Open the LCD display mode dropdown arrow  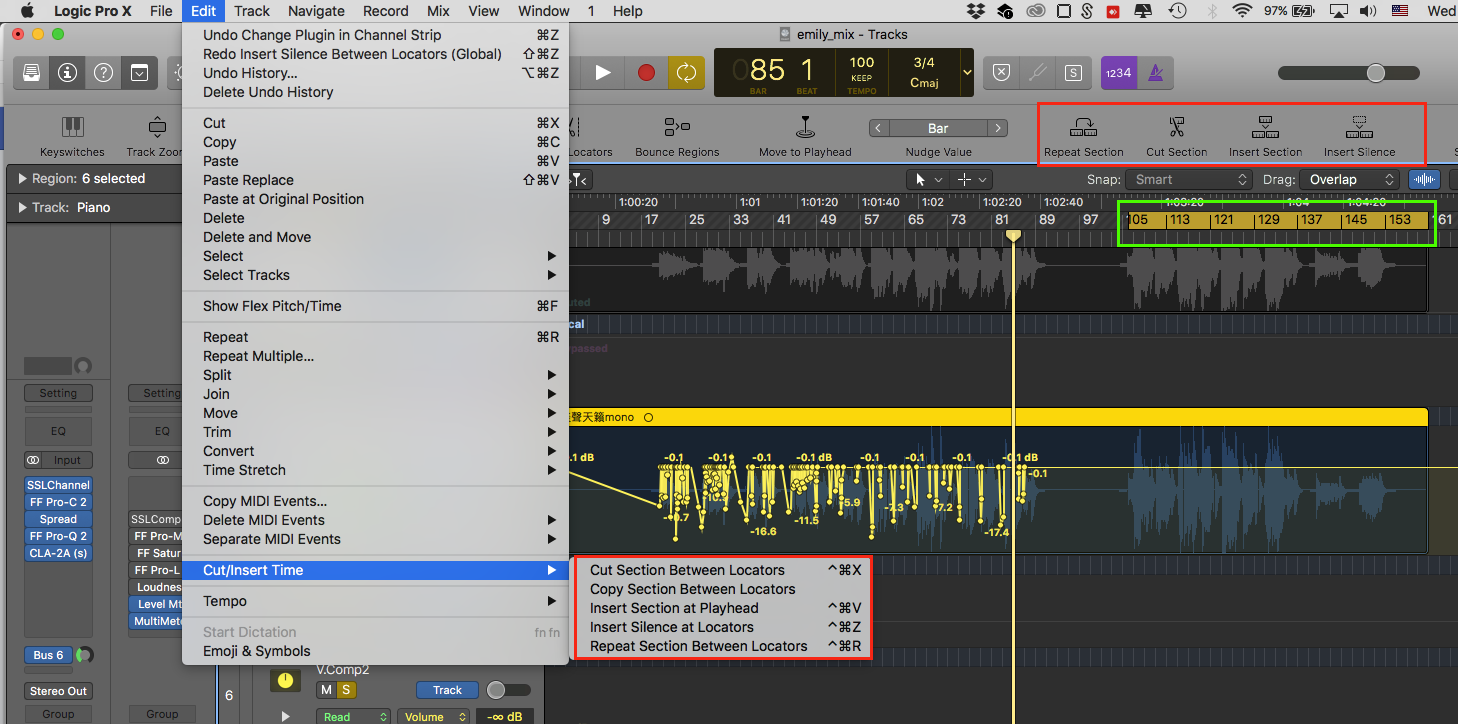pos(966,73)
